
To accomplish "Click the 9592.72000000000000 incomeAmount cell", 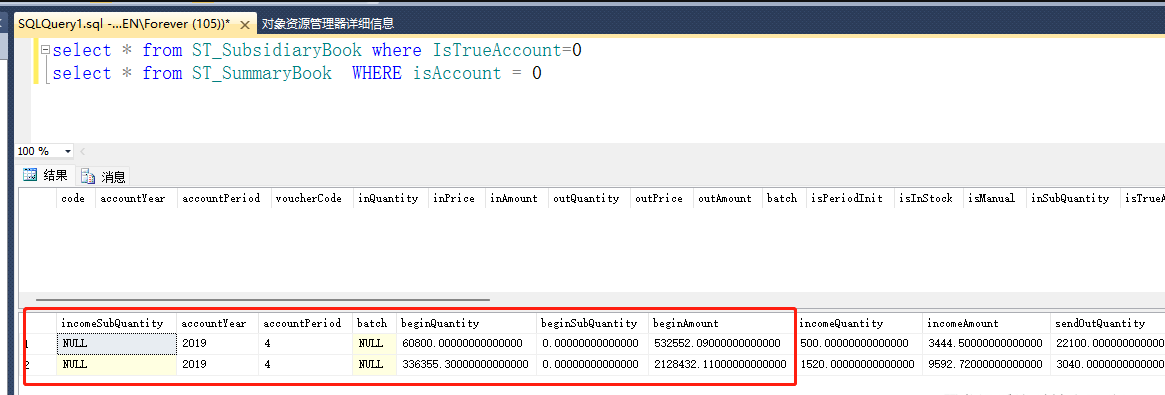I will pos(987,365).
